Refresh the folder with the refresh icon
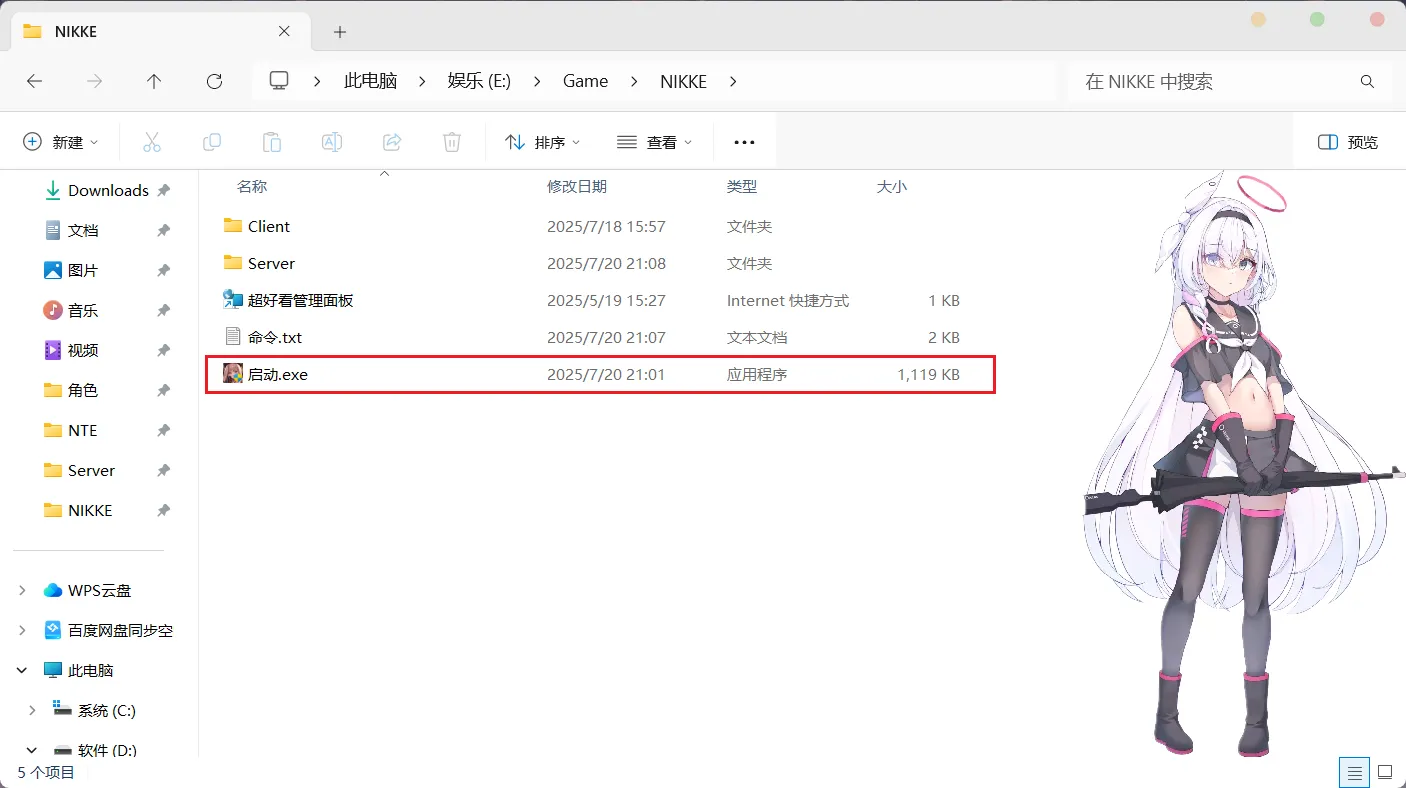1406x788 pixels. coord(214,81)
